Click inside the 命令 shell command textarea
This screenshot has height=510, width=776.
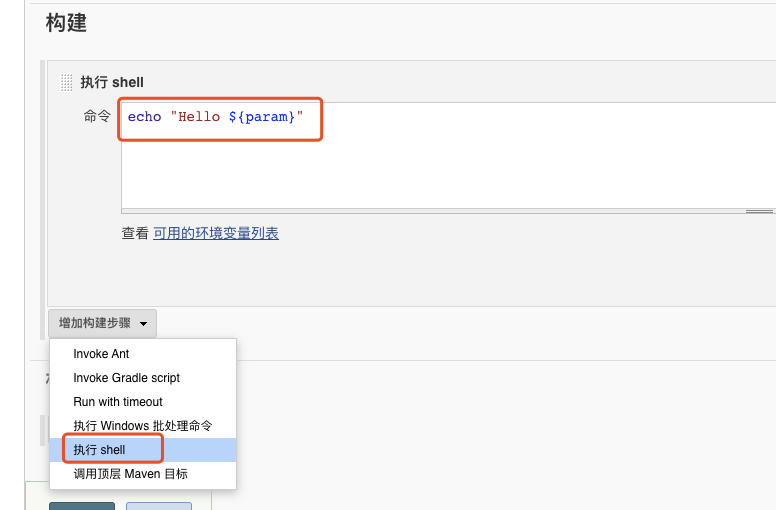tap(448, 156)
